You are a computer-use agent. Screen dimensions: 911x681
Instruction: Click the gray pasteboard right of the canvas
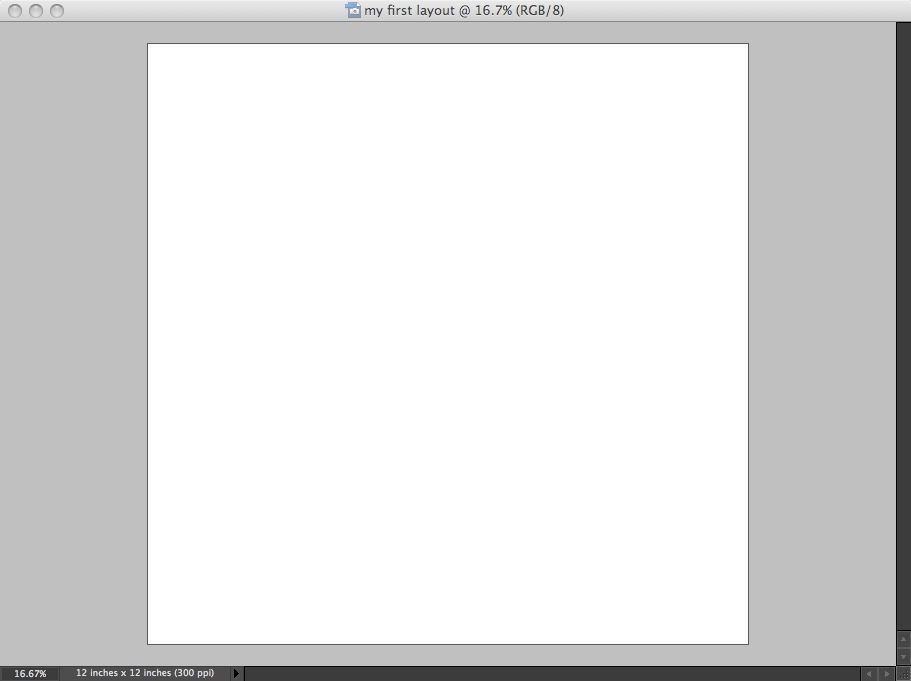click(821, 344)
